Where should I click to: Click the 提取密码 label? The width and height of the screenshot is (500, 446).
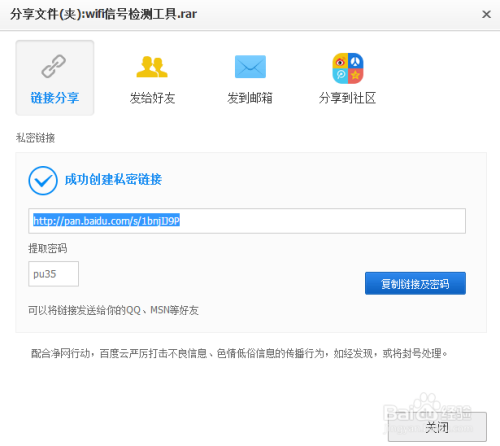[x=48, y=248]
